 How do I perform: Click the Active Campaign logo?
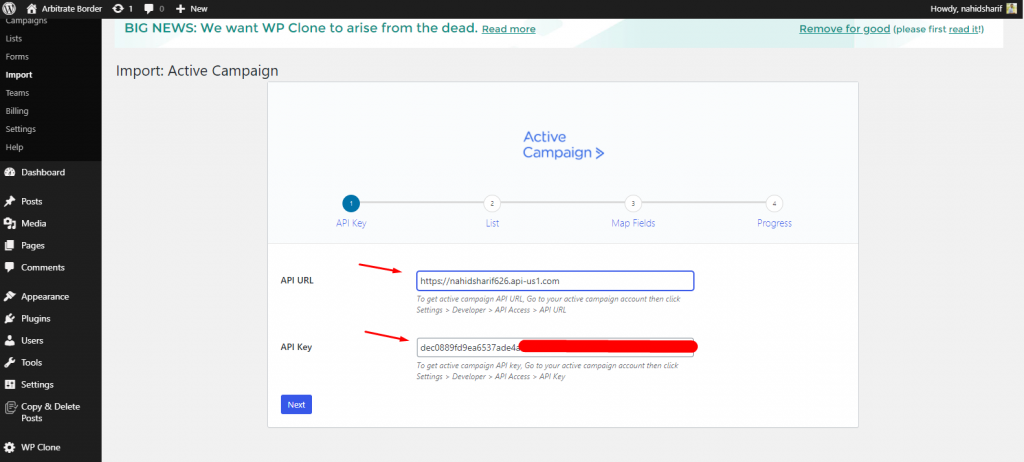563,145
